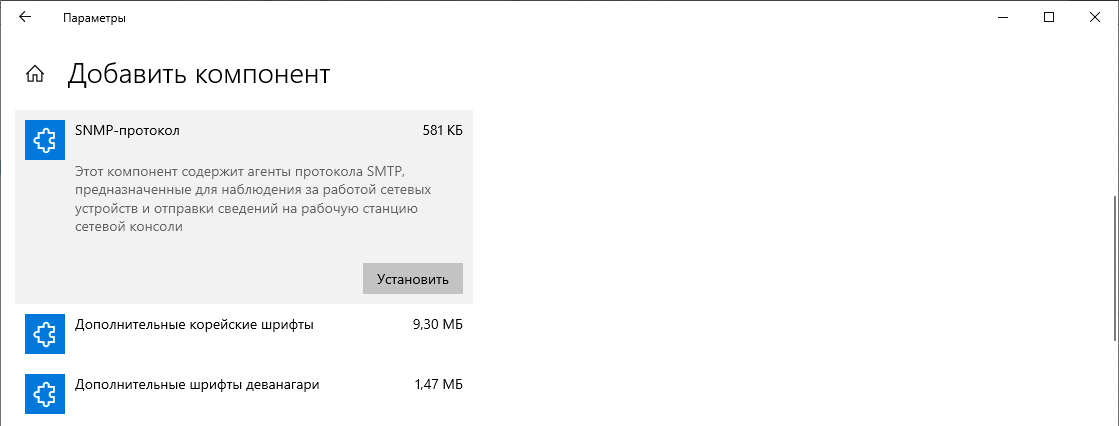Viewport: 1119px width, 426px height.
Task: Open the Settings home page icon
Action: pyautogui.click(x=35, y=74)
